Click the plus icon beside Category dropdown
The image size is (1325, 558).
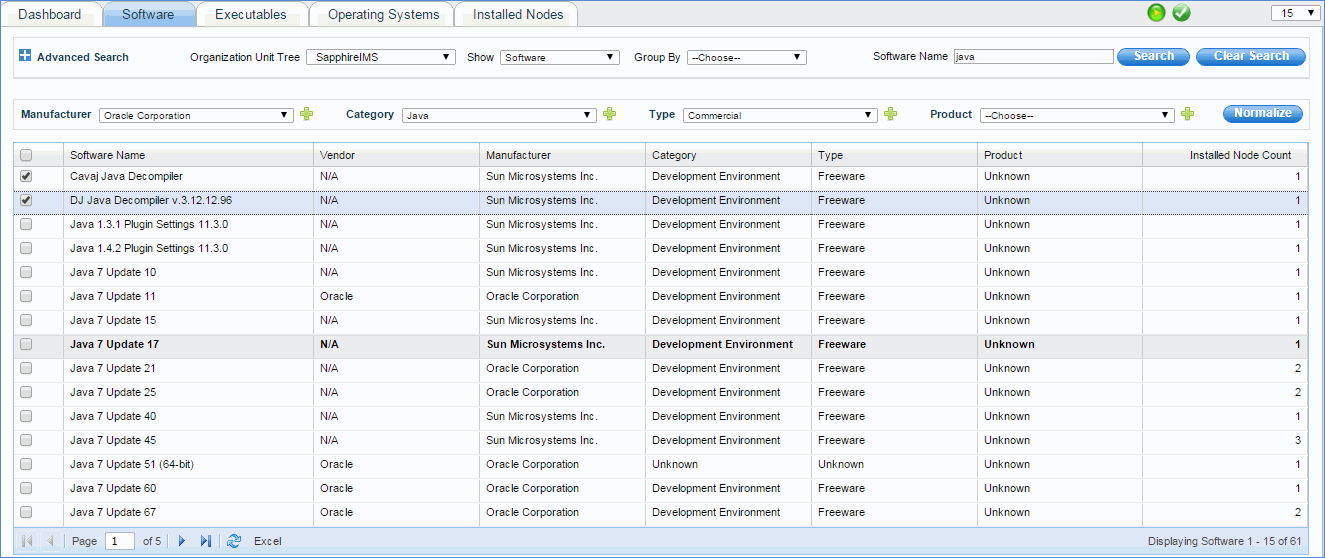(609, 114)
